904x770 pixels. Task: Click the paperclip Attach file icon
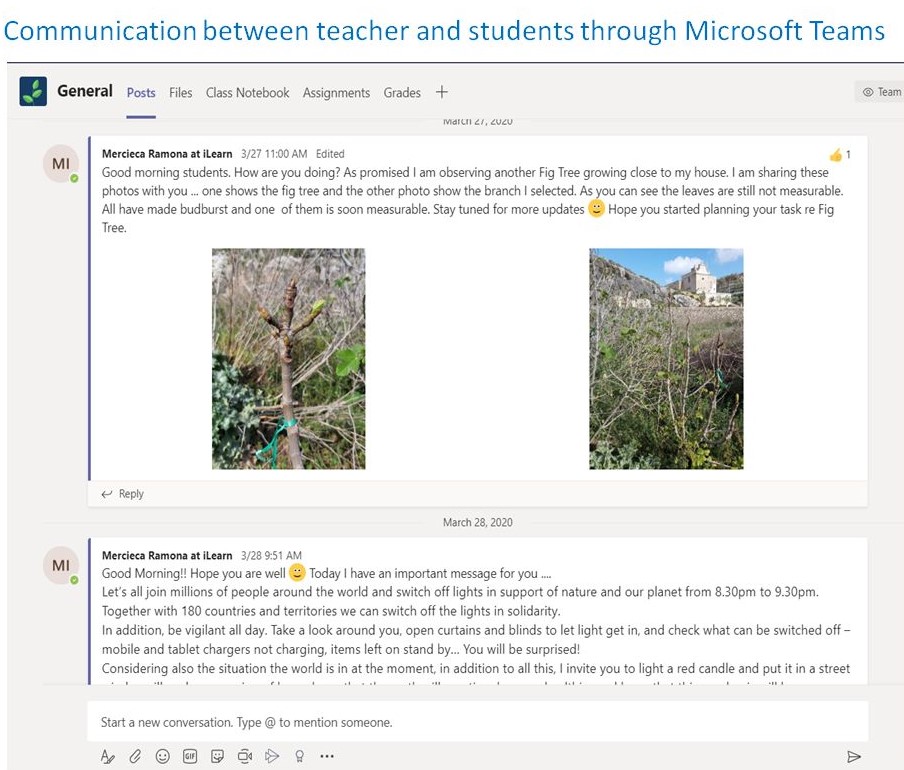click(135, 757)
